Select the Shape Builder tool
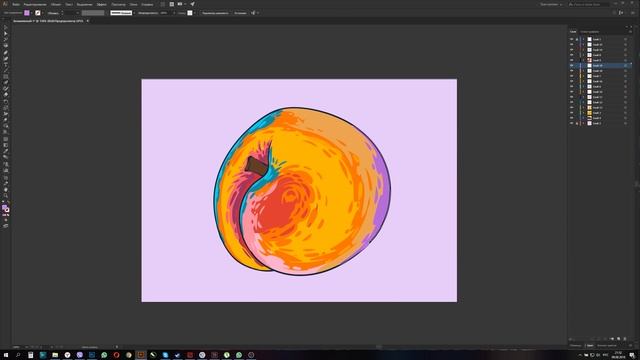Viewport: 640px width, 360px height. (5, 127)
